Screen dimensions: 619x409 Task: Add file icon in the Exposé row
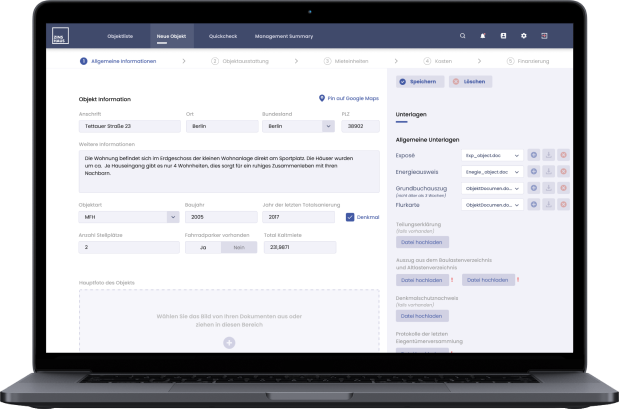[x=534, y=155]
